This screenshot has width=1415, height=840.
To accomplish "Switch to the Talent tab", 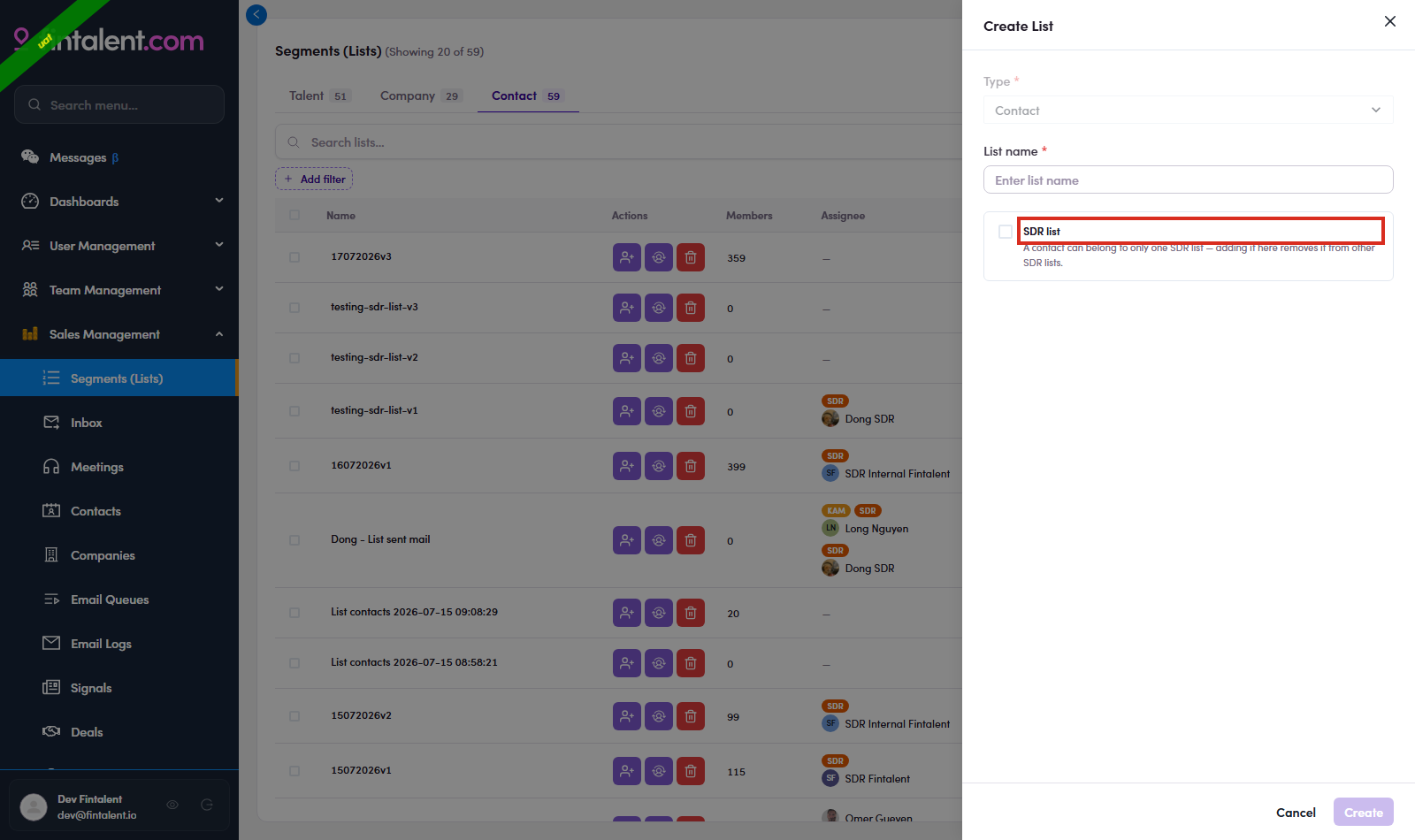I will pos(319,95).
